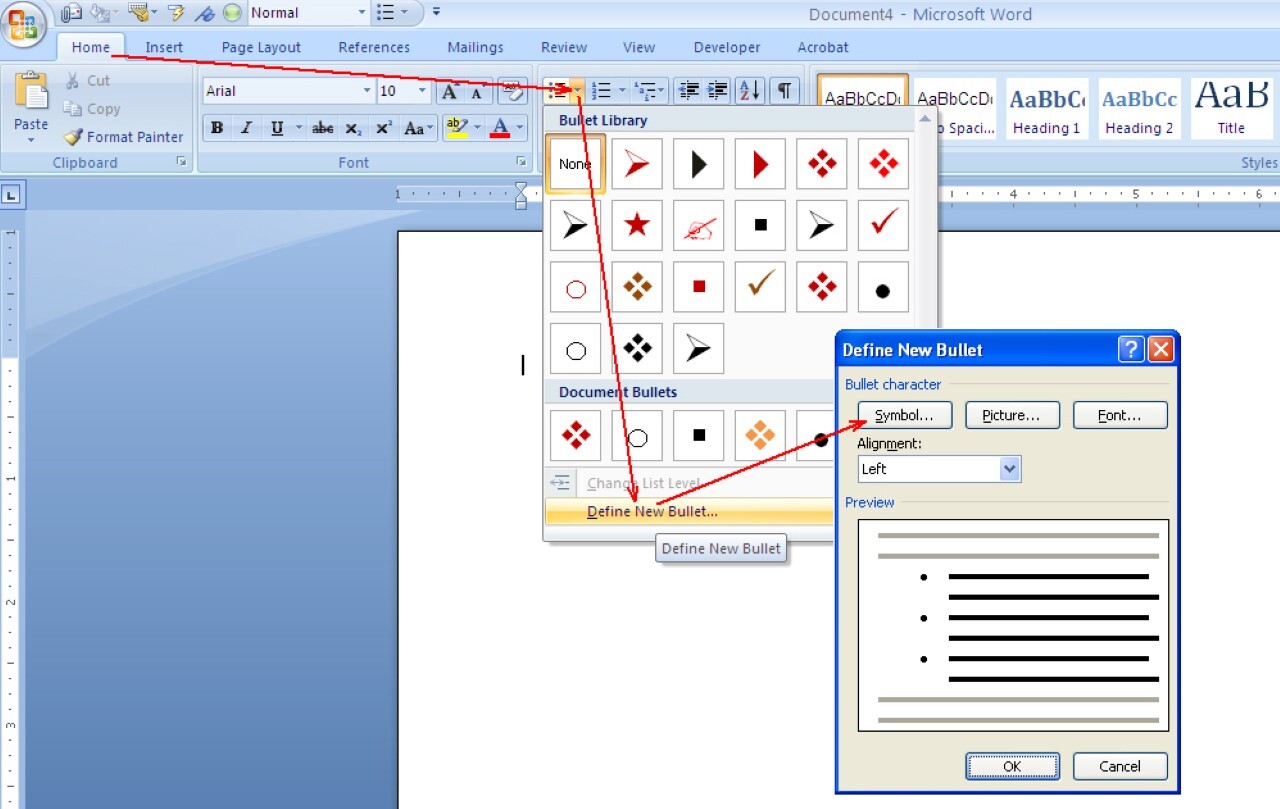Image resolution: width=1280 pixels, height=809 pixels.
Task: Click the Show/Hide paragraph marks icon
Action: (784, 91)
